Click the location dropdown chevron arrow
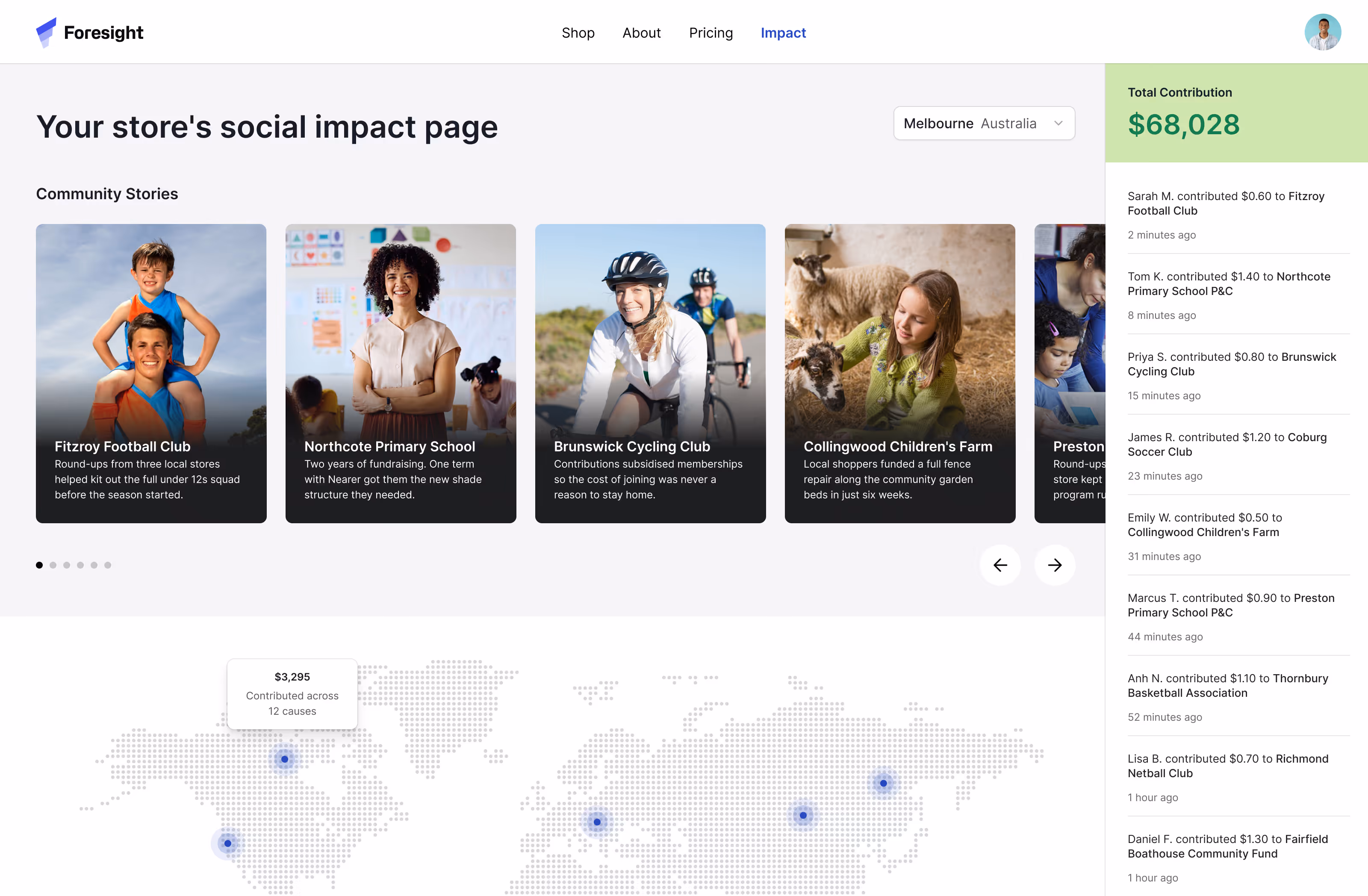1368x896 pixels. tap(1058, 123)
